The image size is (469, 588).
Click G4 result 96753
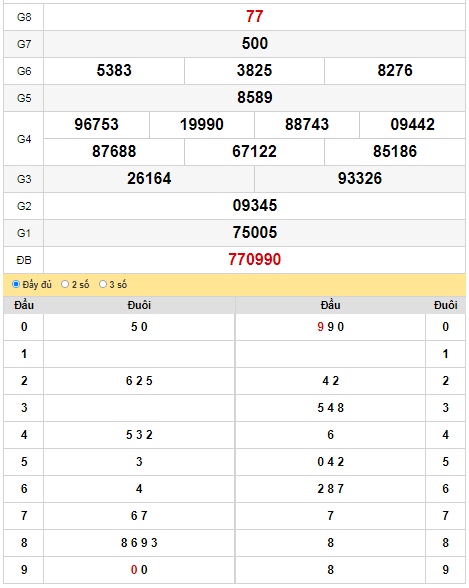coord(96,124)
